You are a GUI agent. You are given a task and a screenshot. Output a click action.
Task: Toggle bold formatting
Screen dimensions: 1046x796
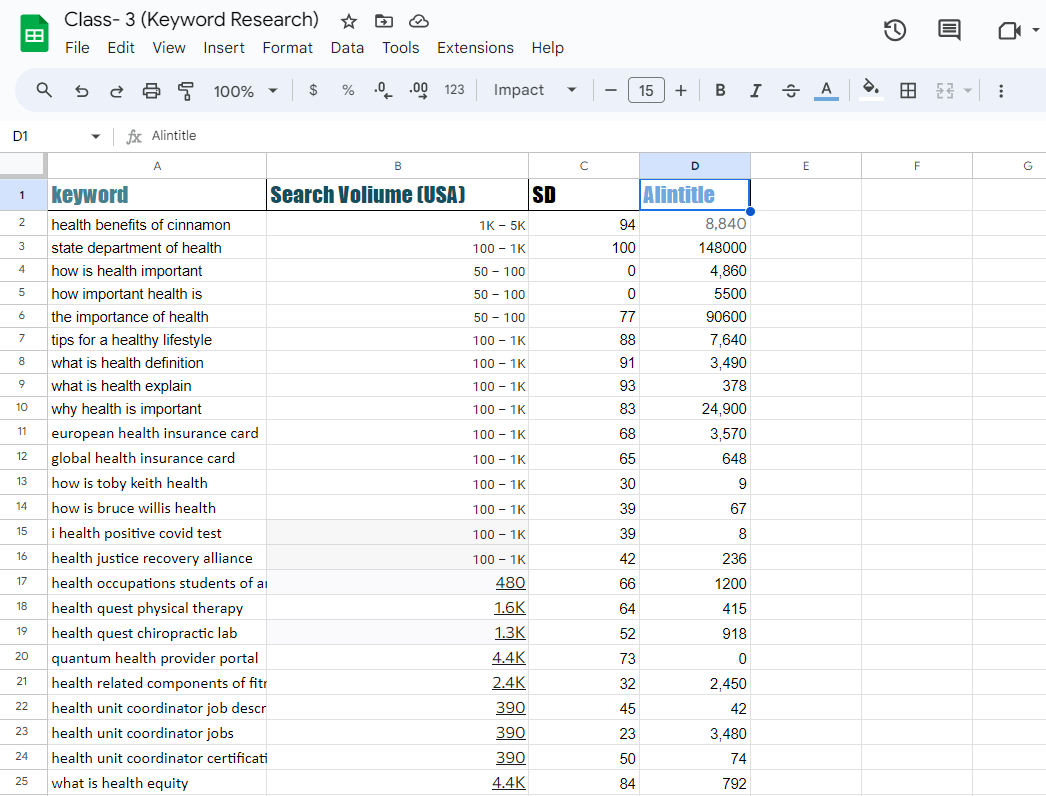point(720,91)
